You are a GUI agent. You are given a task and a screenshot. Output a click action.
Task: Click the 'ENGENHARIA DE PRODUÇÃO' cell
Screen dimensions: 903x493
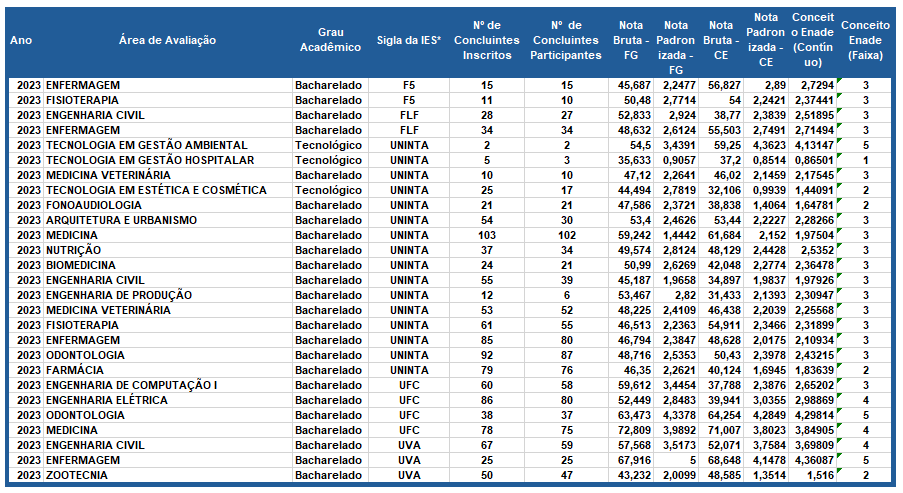[119, 295]
